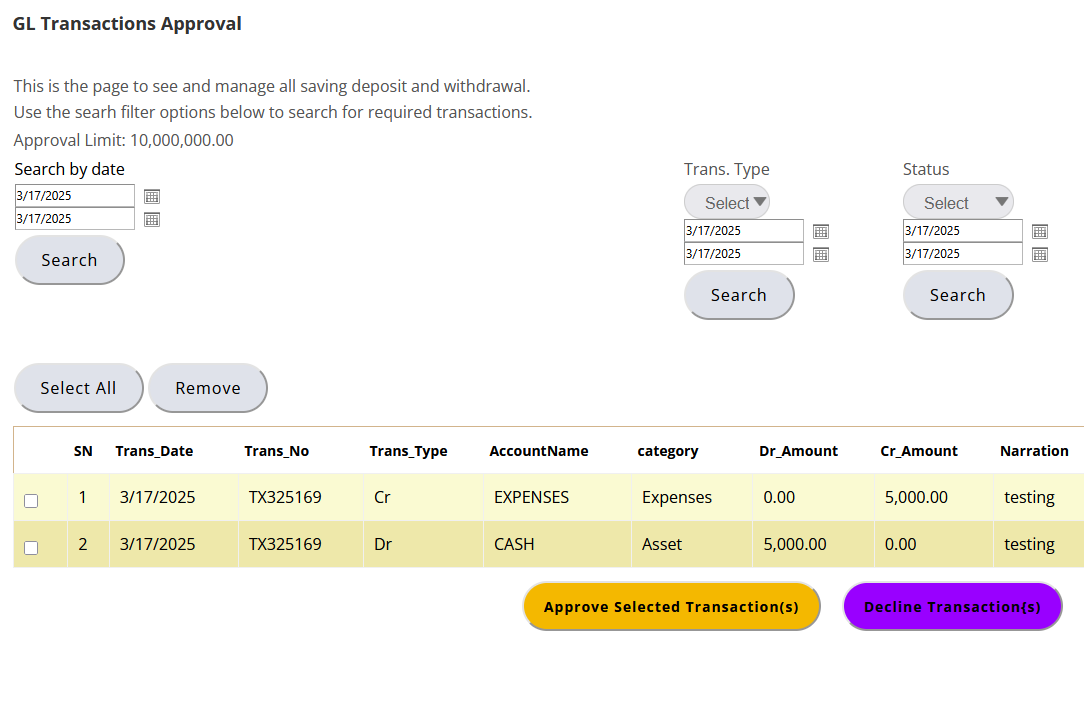Expand the Trans. Type Select dropdown

pyautogui.click(x=727, y=202)
